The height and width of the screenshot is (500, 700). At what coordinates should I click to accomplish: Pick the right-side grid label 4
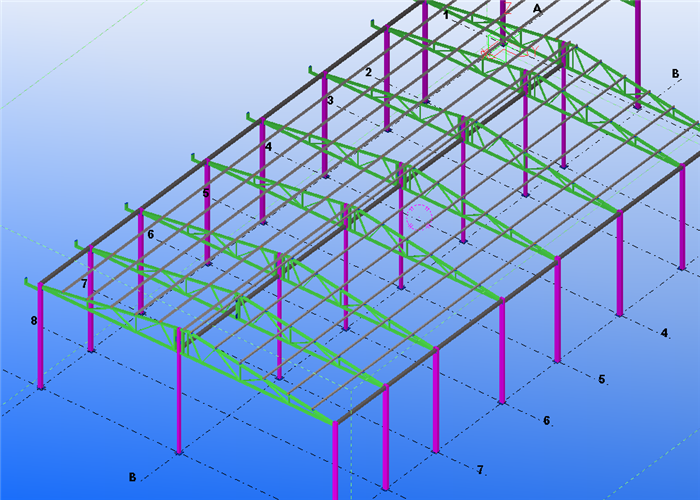pyautogui.click(x=664, y=333)
